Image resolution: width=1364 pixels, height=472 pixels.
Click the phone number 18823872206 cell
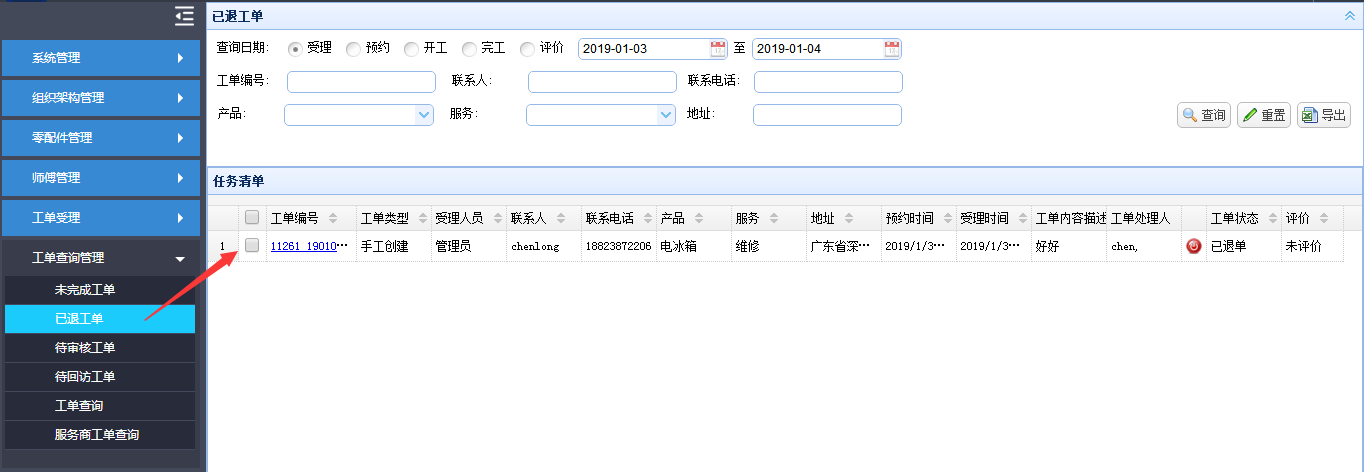619,246
